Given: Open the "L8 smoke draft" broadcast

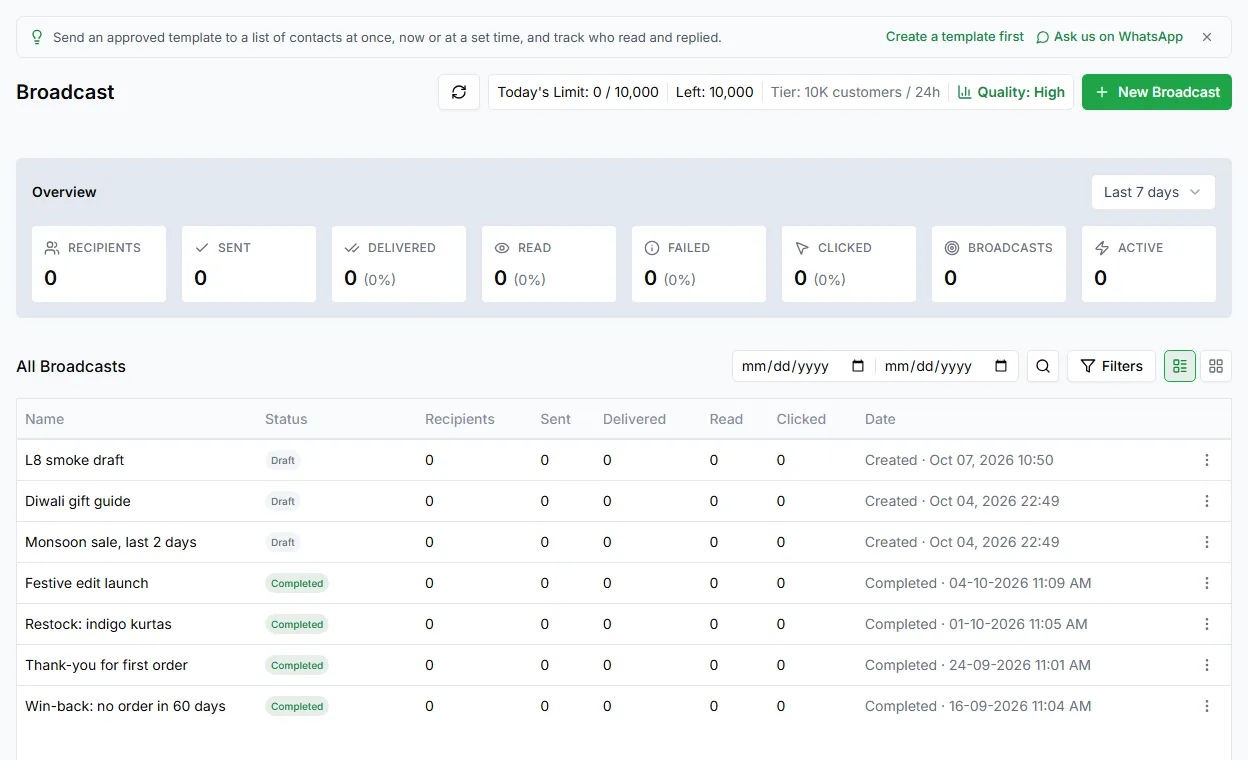Looking at the screenshot, I should 75,460.
